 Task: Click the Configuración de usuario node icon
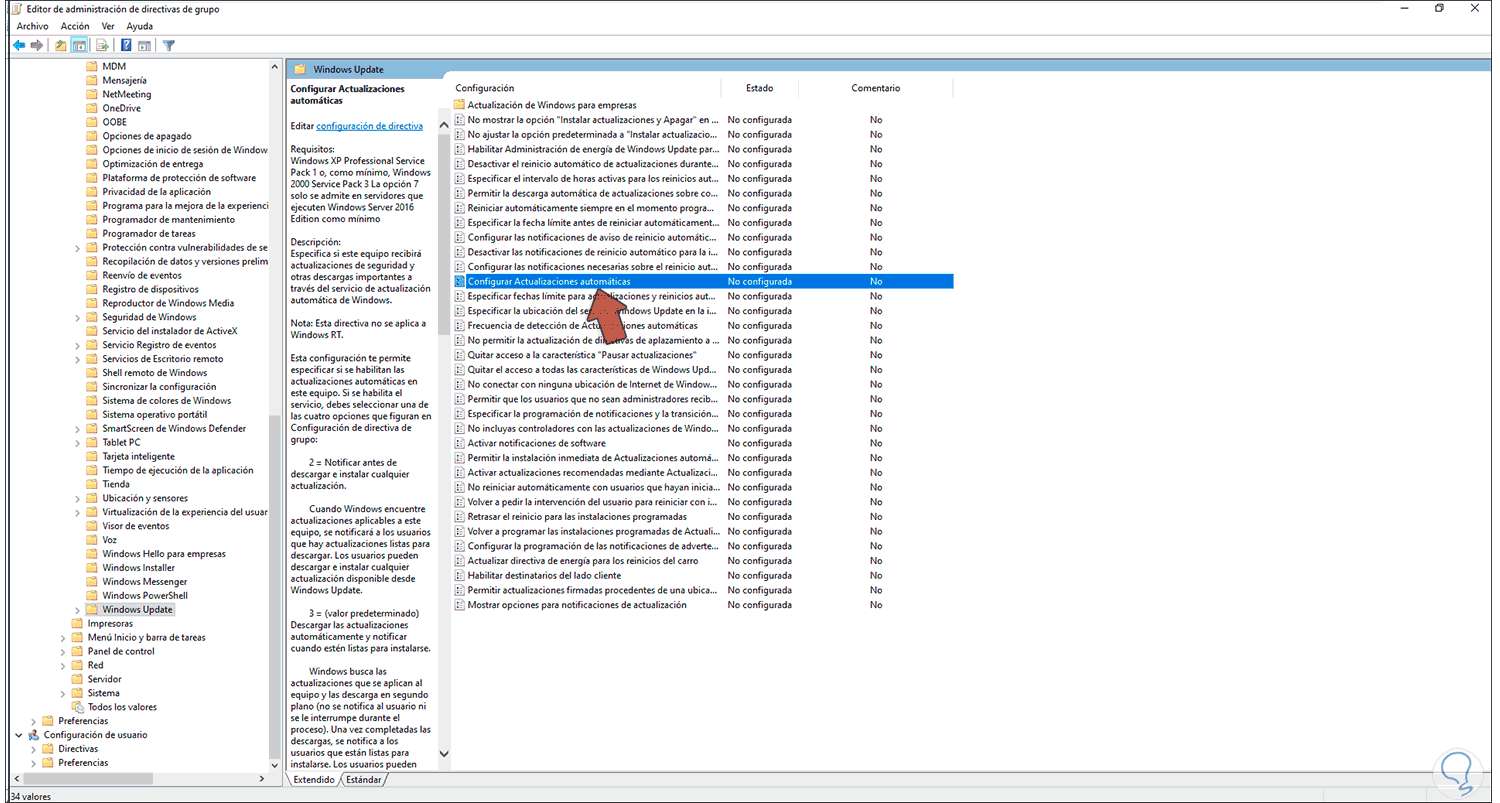pyautogui.click(x=34, y=735)
